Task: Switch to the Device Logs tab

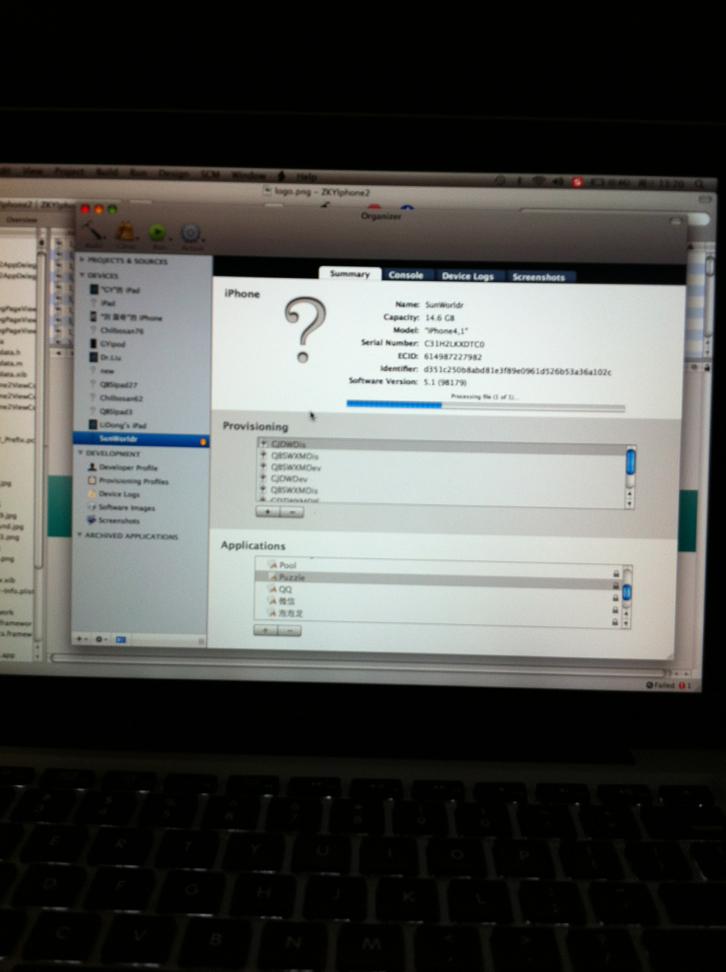Action: (468, 276)
